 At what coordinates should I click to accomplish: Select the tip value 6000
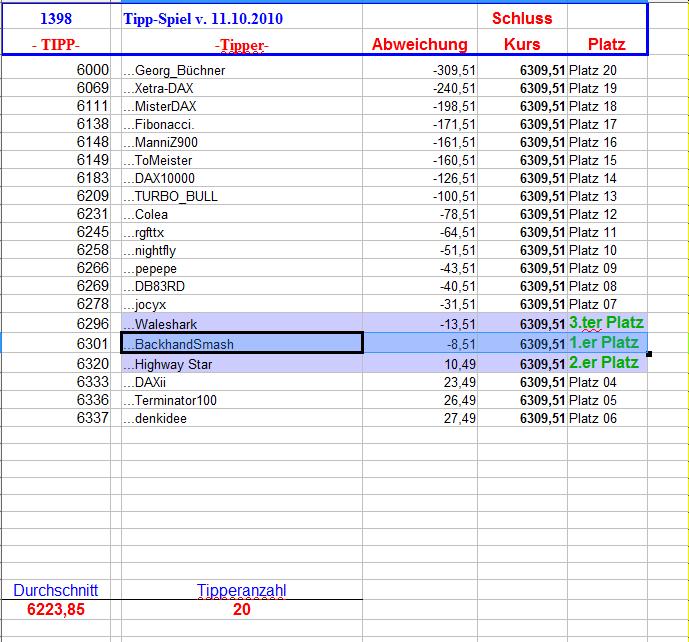coord(56,70)
